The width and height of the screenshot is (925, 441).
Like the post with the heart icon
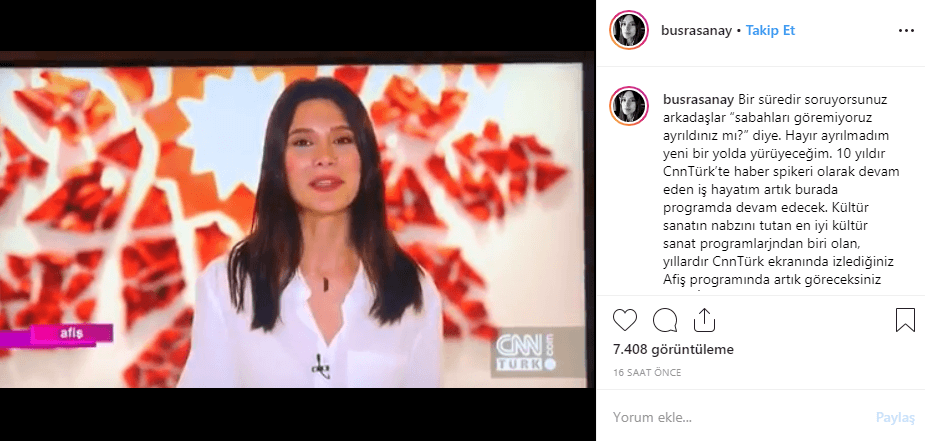pos(625,320)
